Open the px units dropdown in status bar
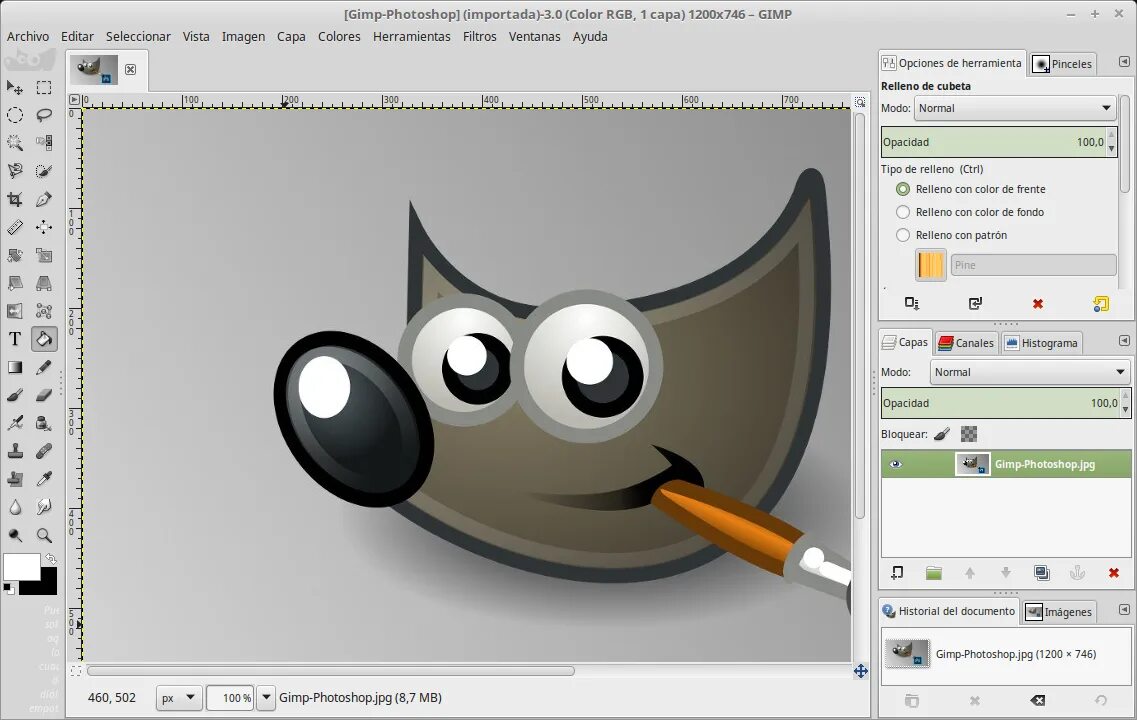 178,698
